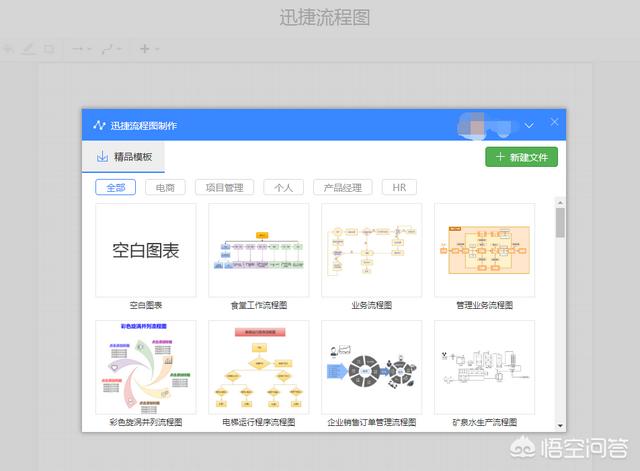Pick the 业务流程图 template thumbnail

point(372,250)
